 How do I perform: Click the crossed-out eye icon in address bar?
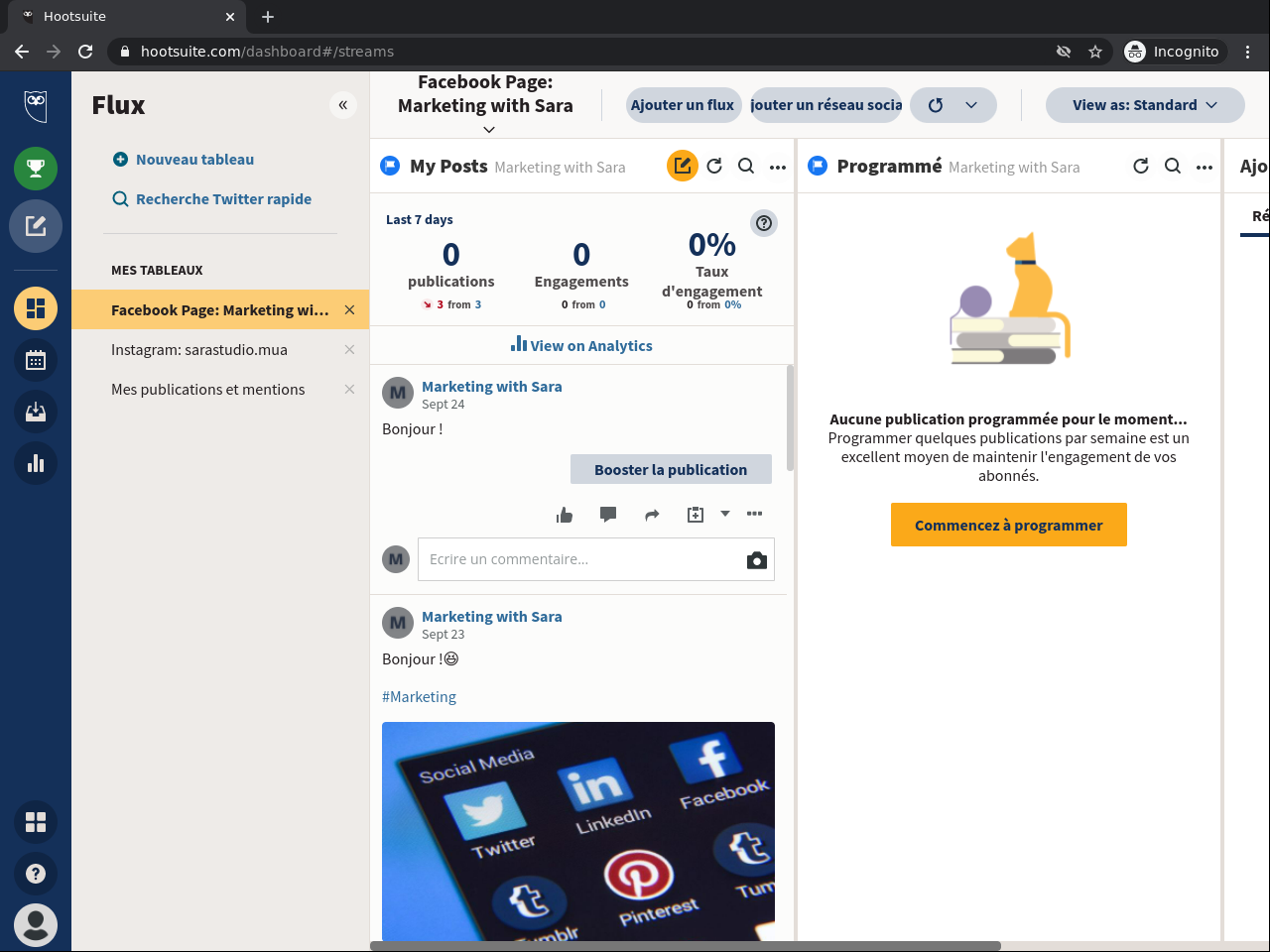(1064, 52)
